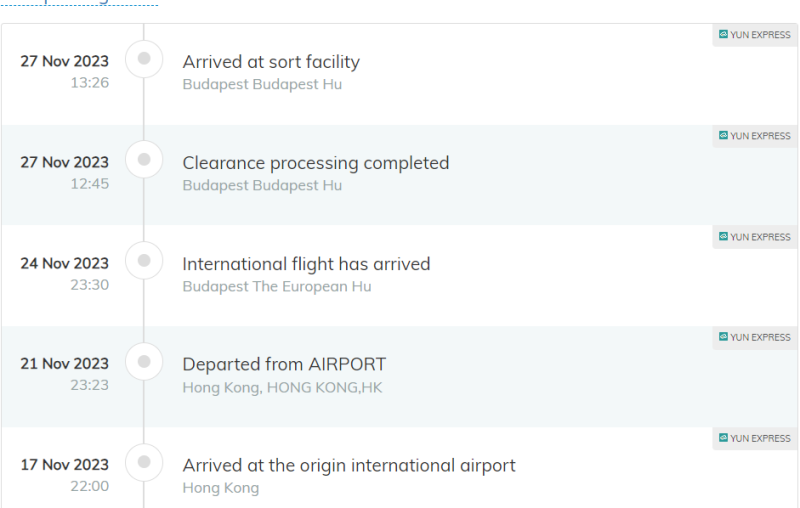Click Yun Express icon on sort facility entry
This screenshot has width=800, height=508.
(723, 34)
